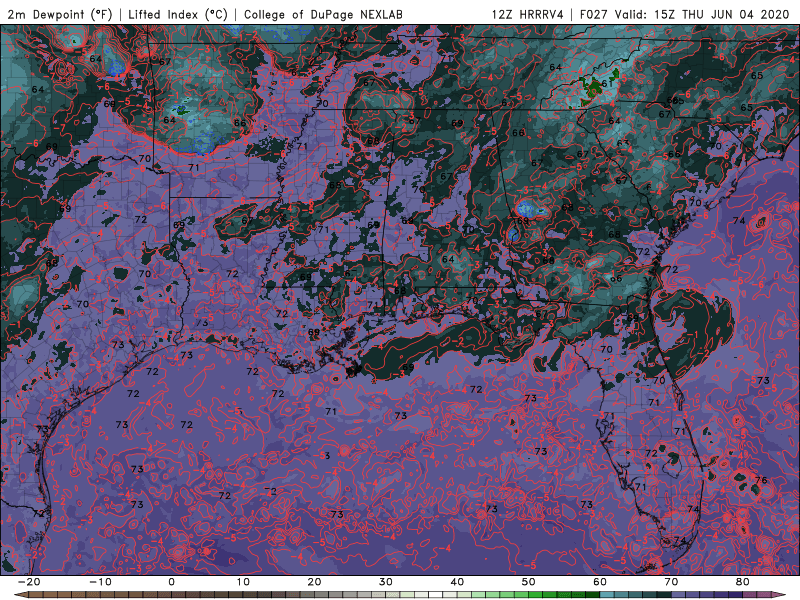The image size is (800, 600).
Task: Click the left arrow end of the color scale
Action: [x=20, y=595]
